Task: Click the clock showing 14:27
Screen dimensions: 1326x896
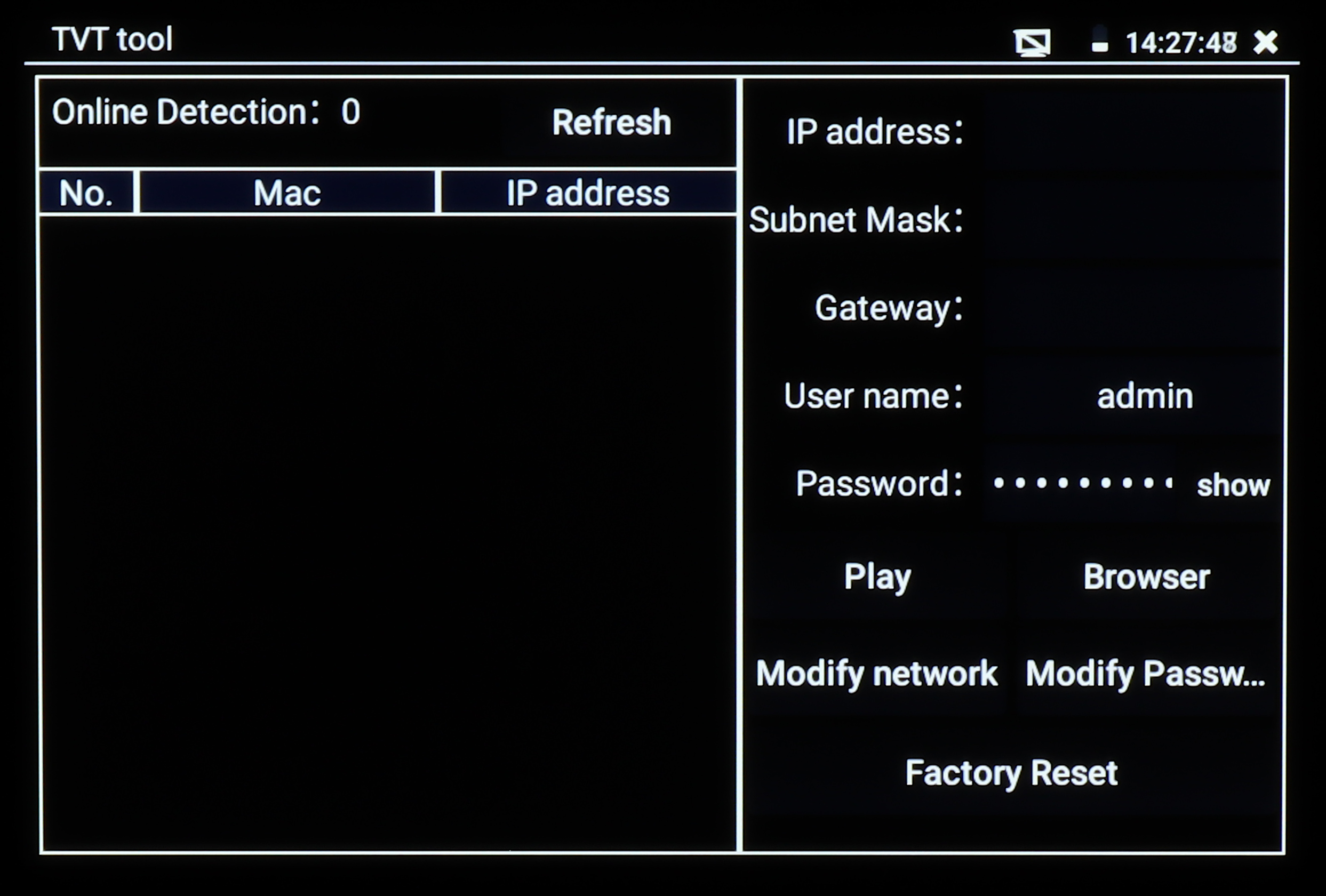Action: click(x=1180, y=43)
